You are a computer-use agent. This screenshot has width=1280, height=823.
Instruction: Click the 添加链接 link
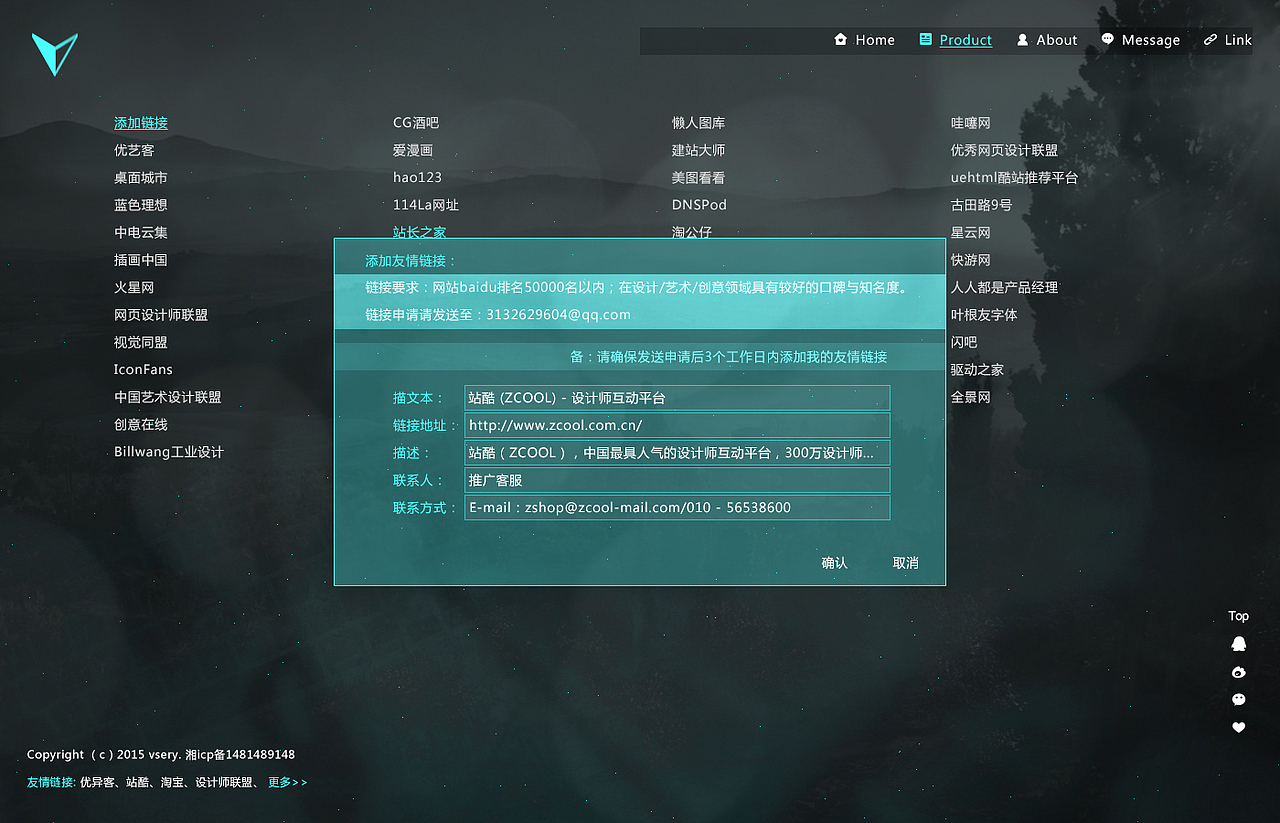coord(141,123)
